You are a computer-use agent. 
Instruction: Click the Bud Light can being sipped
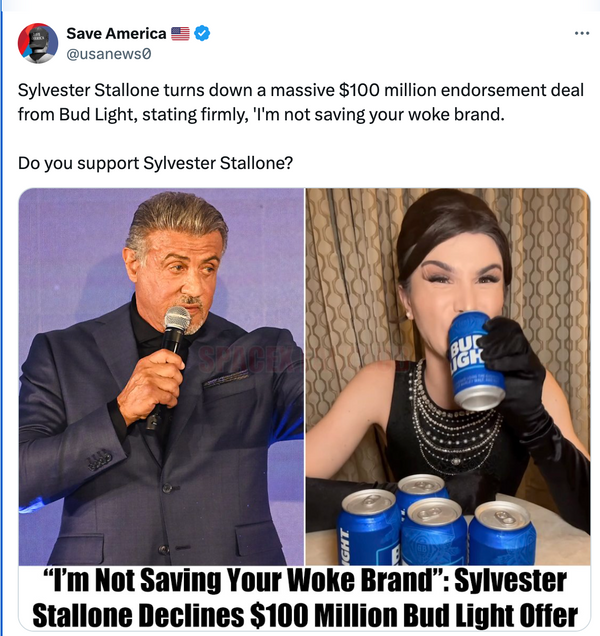click(475, 361)
